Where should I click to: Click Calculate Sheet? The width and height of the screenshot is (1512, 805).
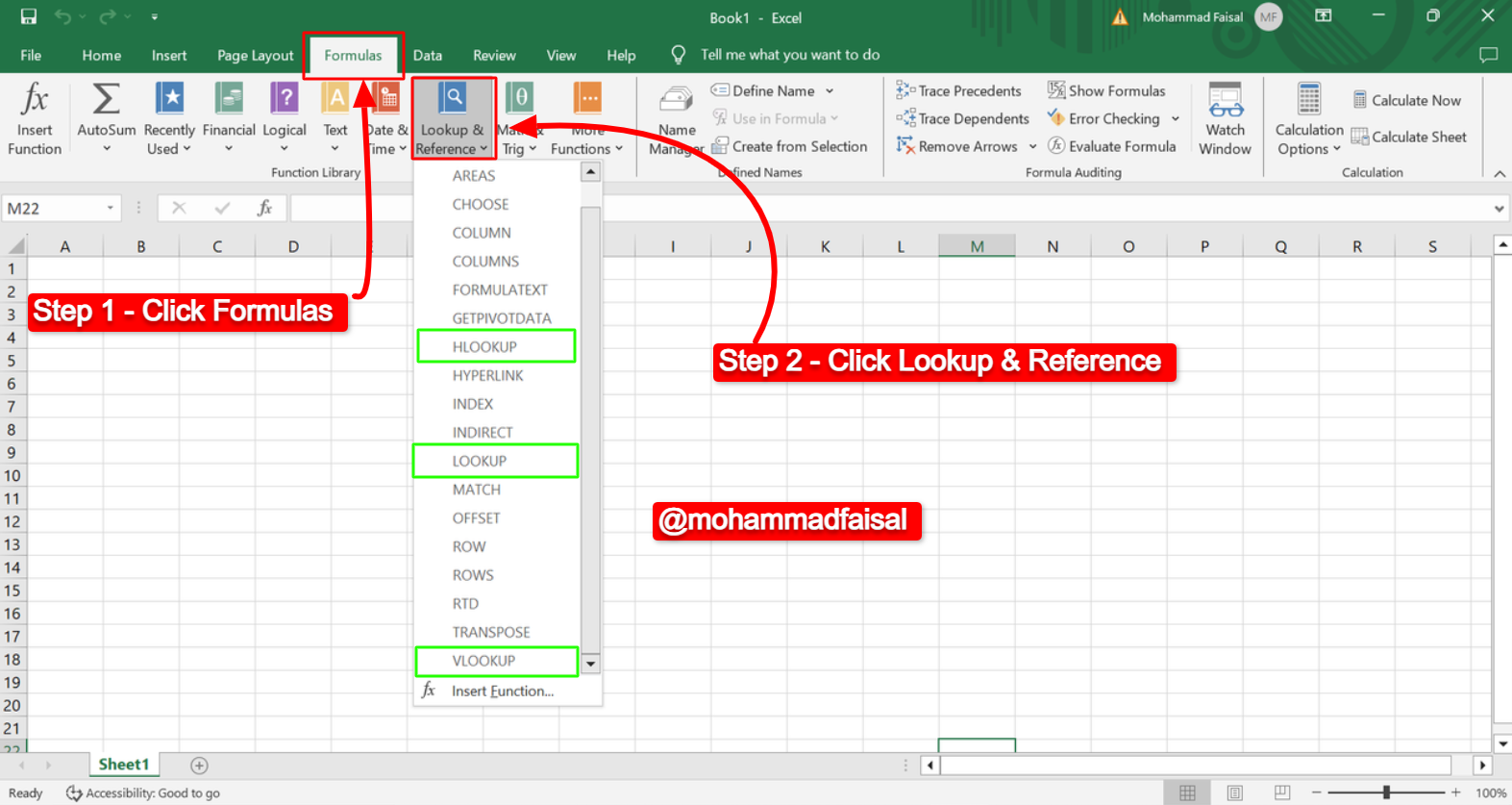click(1409, 137)
